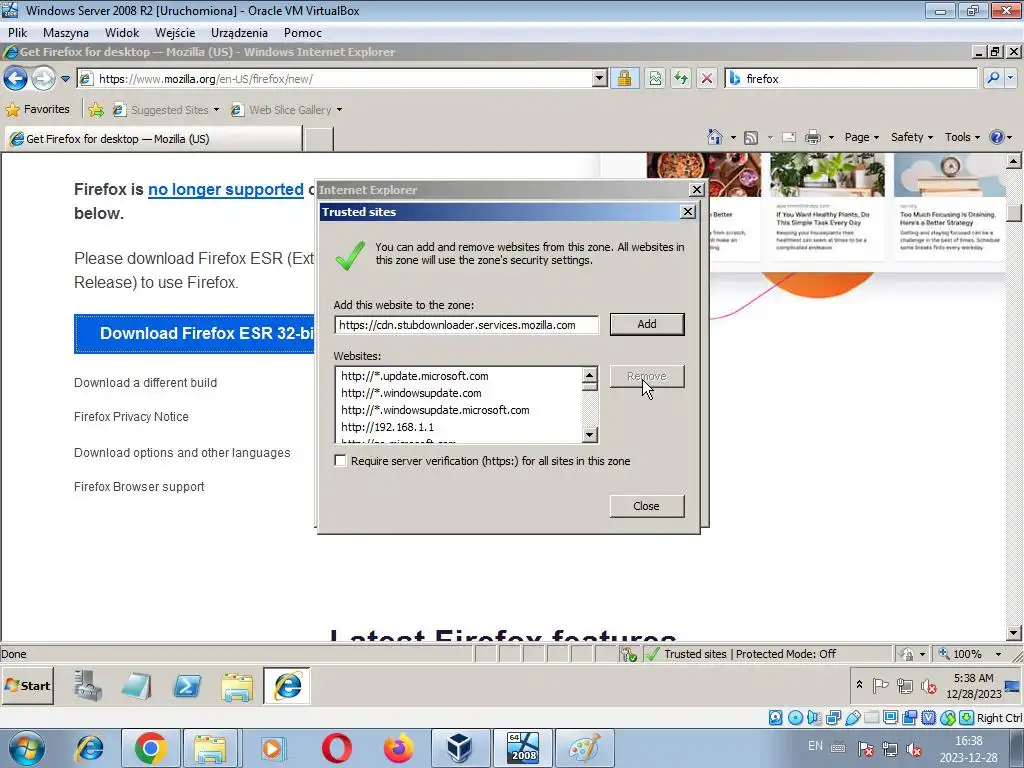Click the Read Mail envelope icon
This screenshot has height=768, width=1024.
789,137
